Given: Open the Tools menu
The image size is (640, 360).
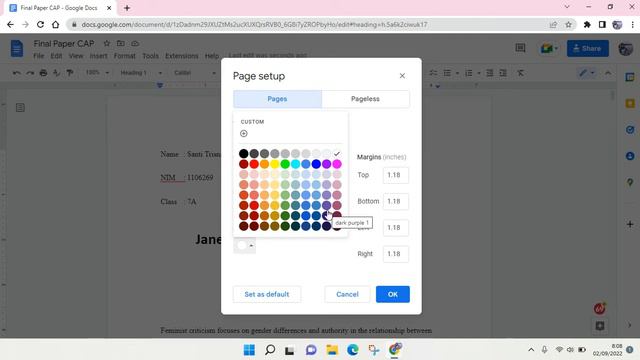Looking at the screenshot, I should click(x=150, y=56).
